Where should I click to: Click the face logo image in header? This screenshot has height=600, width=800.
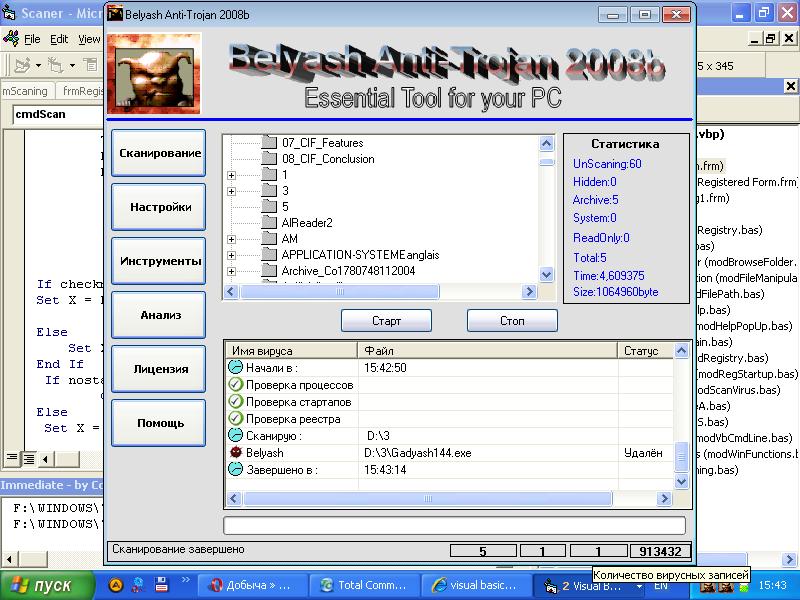pos(154,74)
